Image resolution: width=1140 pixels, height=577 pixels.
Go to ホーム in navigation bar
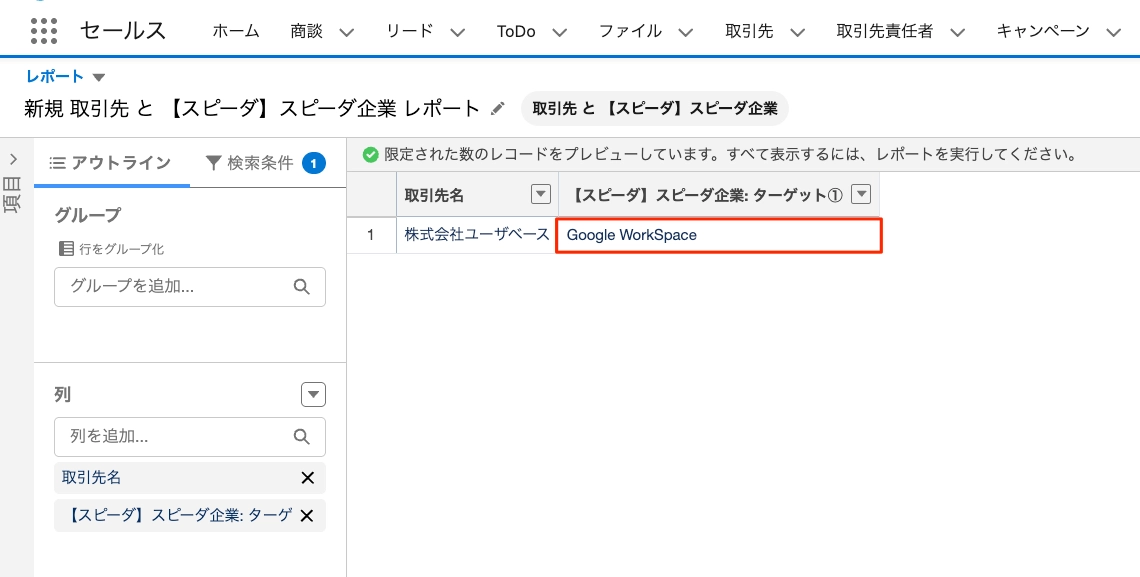[236, 31]
